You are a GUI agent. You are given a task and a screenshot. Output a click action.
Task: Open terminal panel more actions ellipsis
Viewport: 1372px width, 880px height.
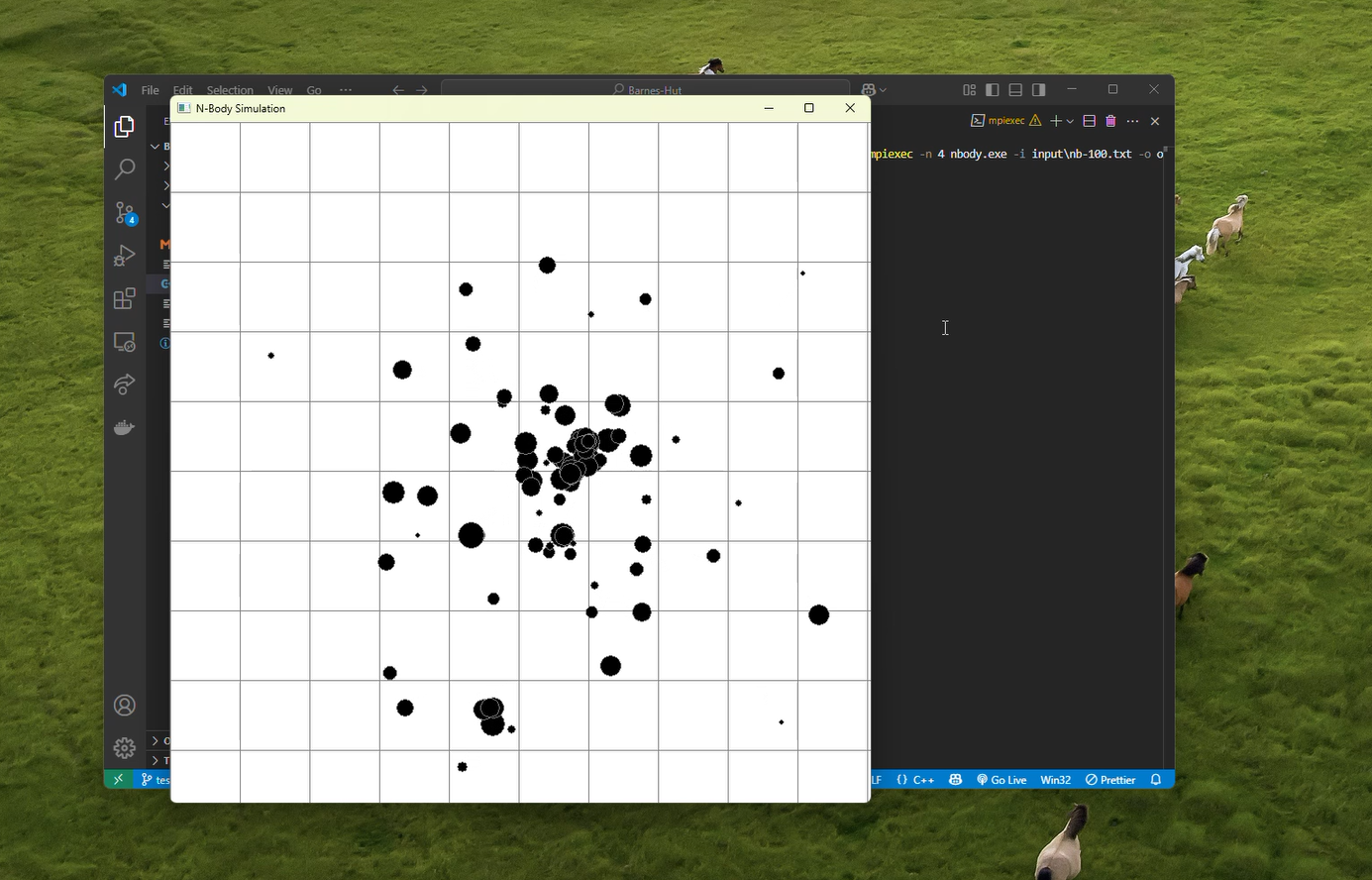pos(1133,121)
